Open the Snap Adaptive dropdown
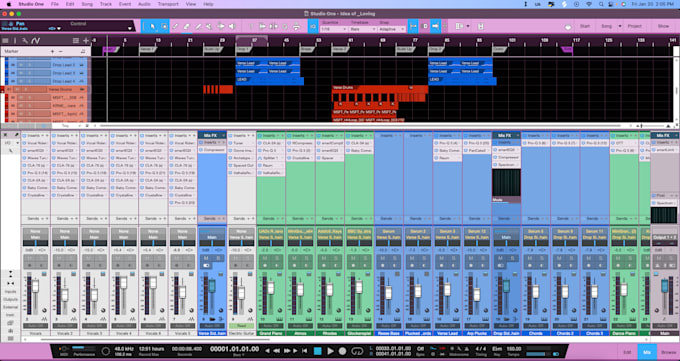 [392, 29]
